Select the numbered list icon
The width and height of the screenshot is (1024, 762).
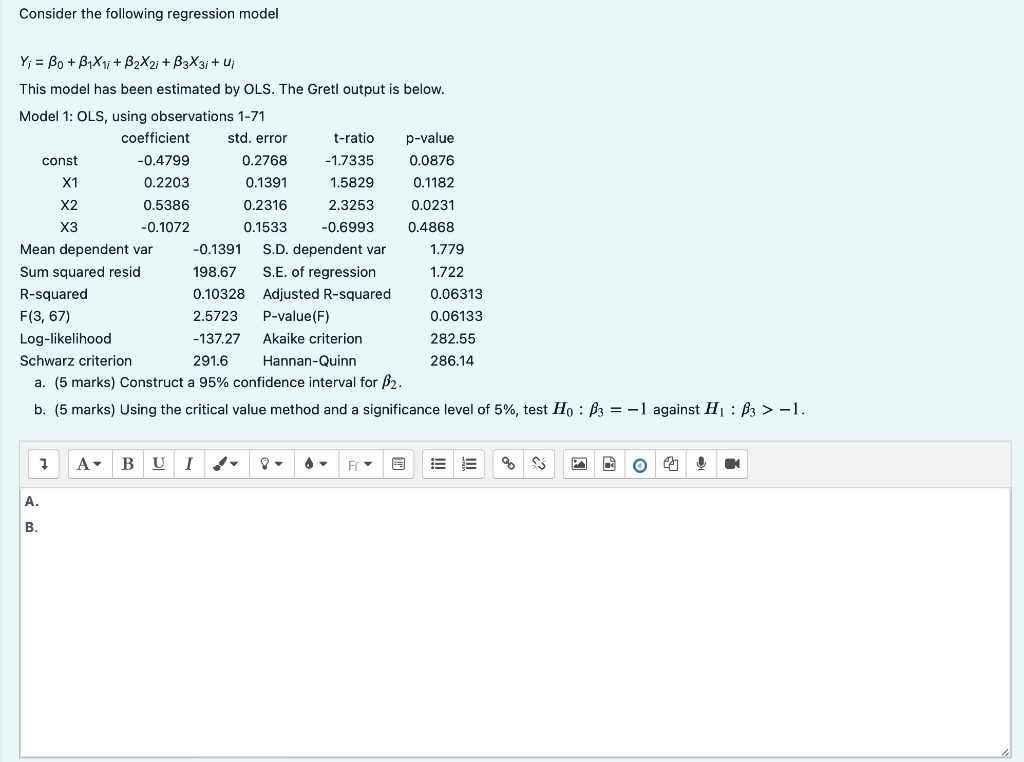[x=469, y=463]
